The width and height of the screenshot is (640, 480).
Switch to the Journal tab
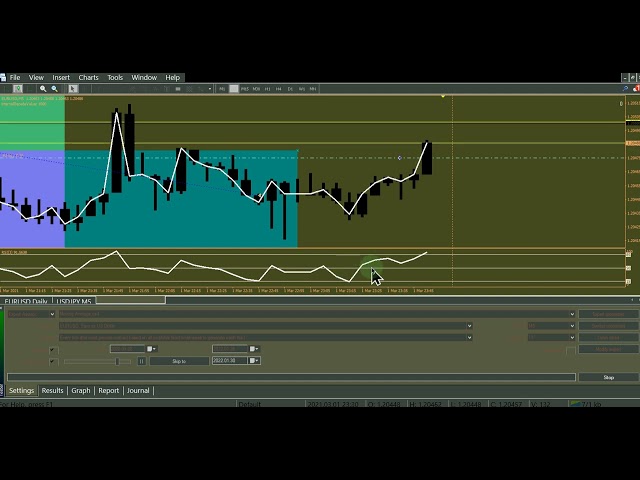tap(138, 391)
